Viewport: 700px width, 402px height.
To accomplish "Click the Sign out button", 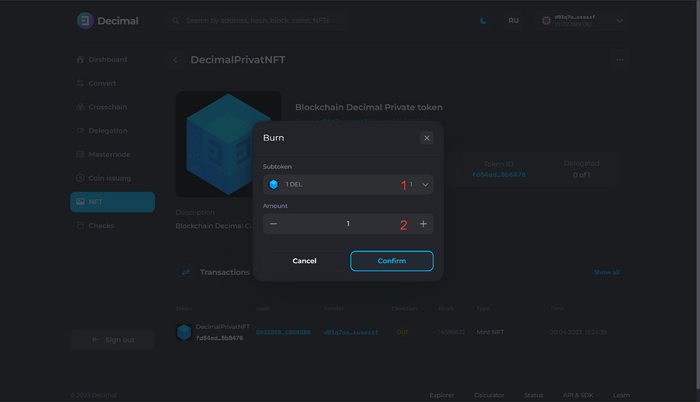I will coord(112,340).
